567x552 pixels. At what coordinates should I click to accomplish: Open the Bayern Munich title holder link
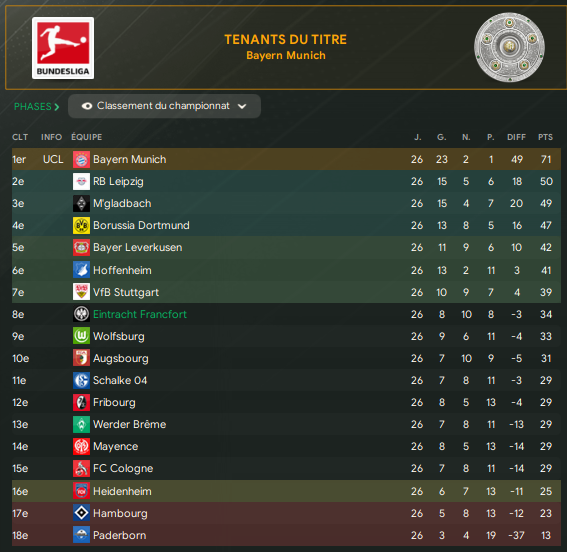tap(286, 55)
